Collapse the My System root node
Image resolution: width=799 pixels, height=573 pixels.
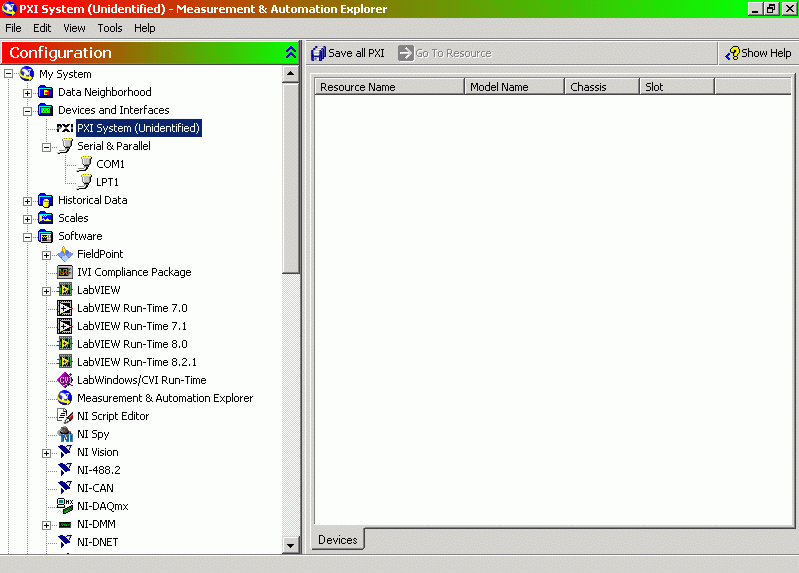point(8,74)
